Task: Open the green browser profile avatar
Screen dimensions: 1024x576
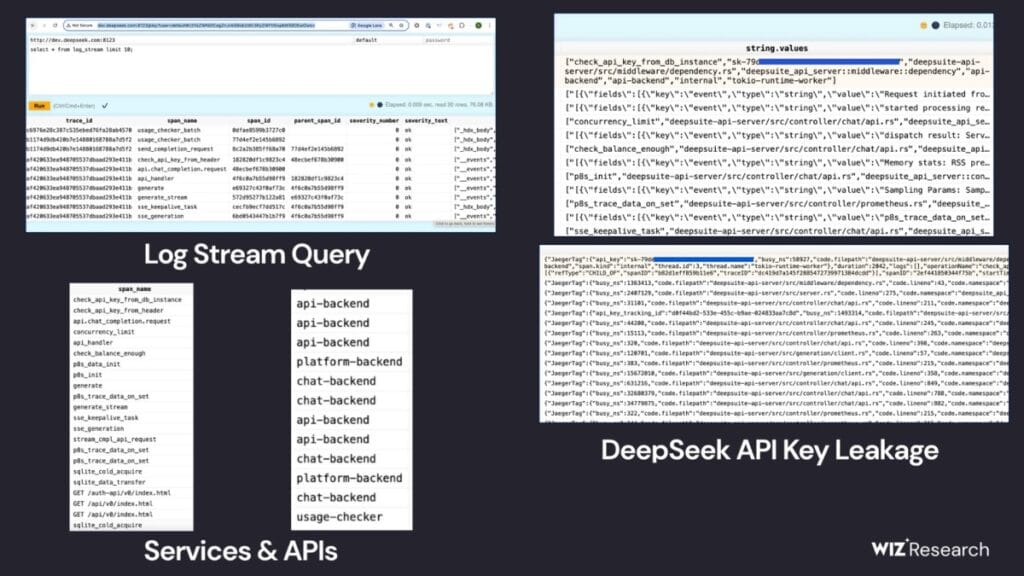Action: click(x=478, y=25)
